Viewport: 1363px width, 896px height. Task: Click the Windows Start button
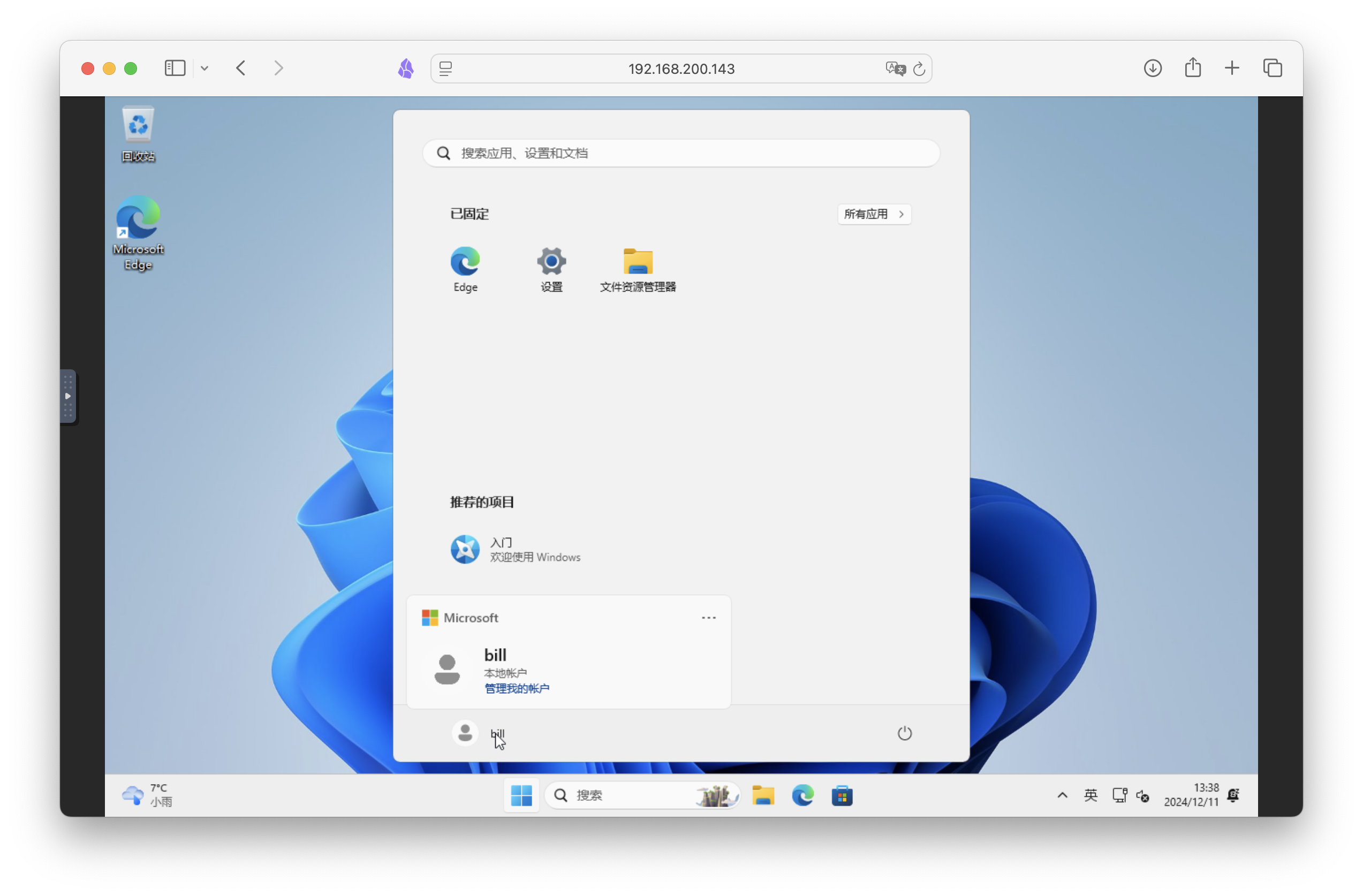point(521,796)
